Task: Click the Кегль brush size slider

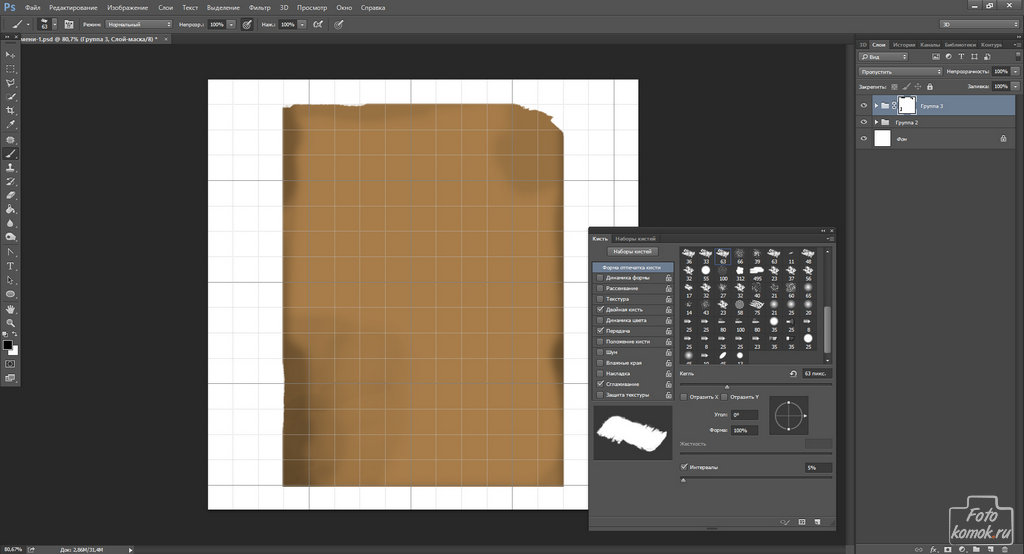Action: pyautogui.click(x=756, y=385)
